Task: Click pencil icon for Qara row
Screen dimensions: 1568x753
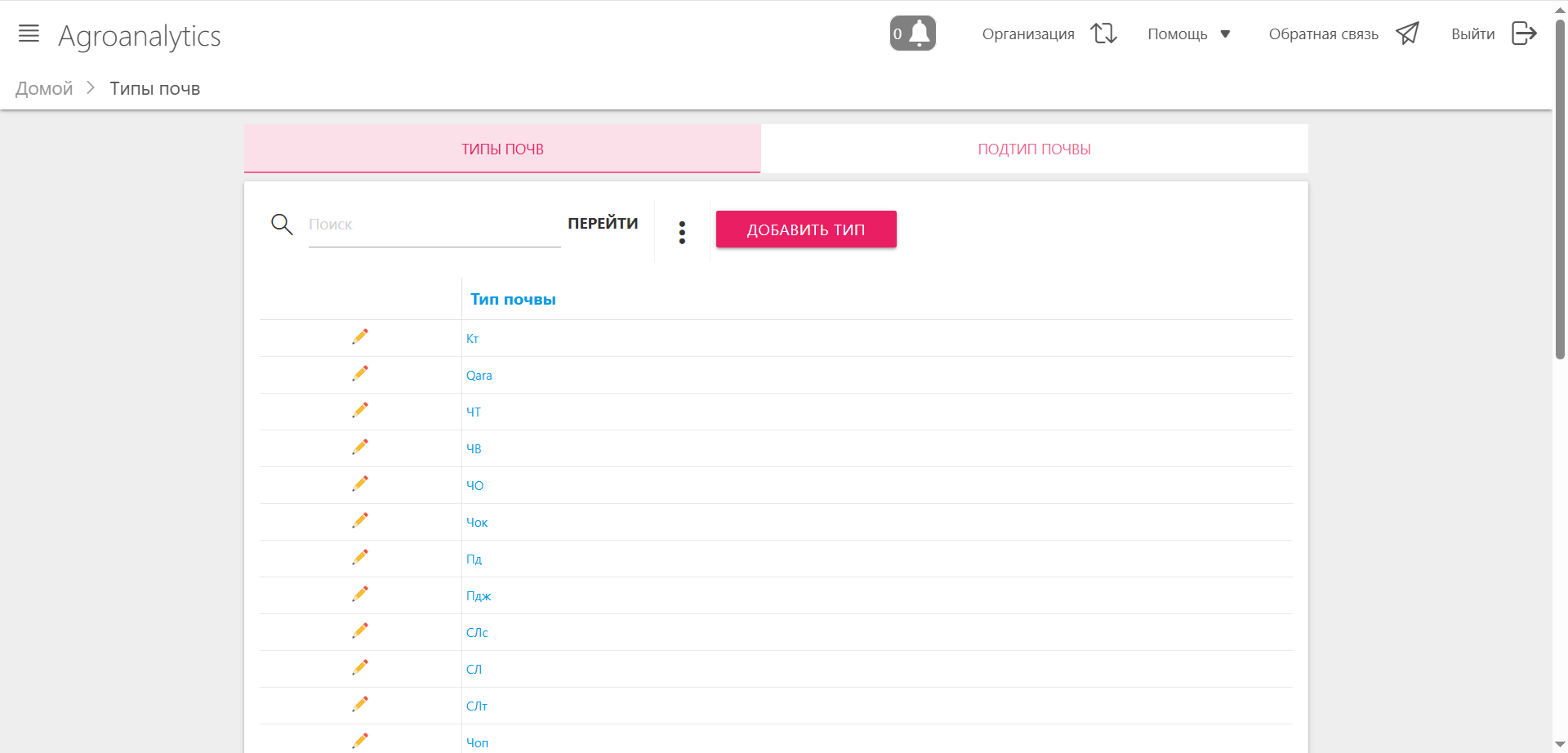Action: (x=360, y=373)
